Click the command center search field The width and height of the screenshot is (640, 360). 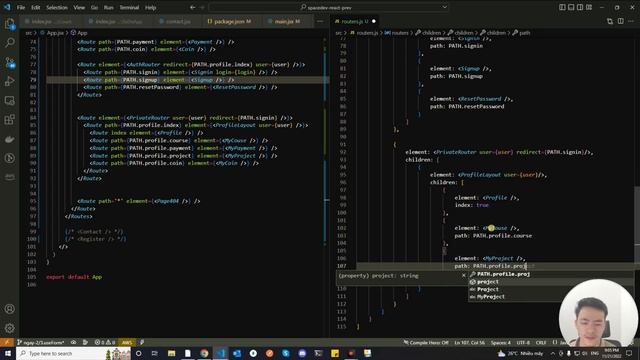[x=329, y=7]
